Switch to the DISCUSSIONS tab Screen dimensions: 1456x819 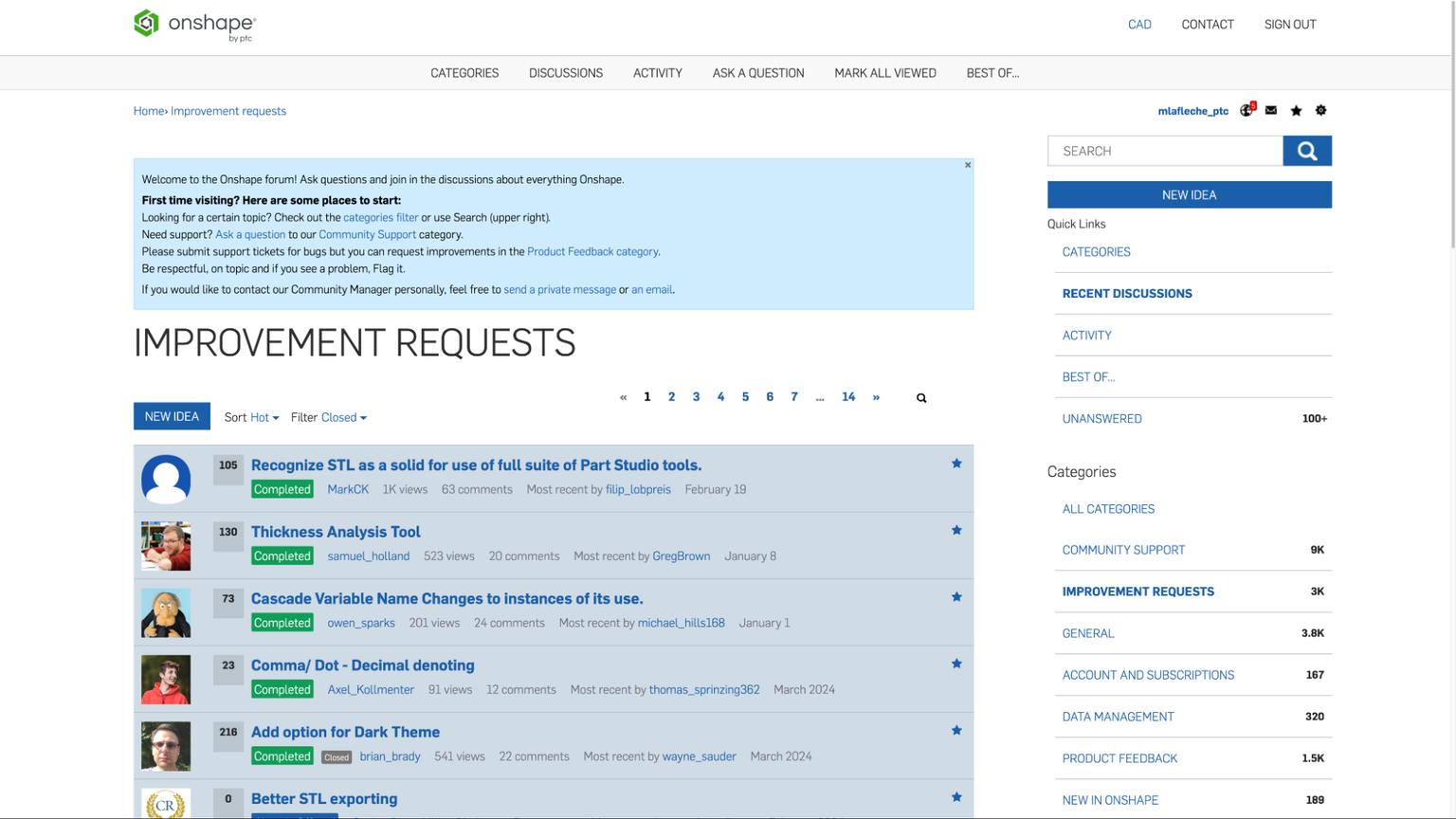point(565,72)
